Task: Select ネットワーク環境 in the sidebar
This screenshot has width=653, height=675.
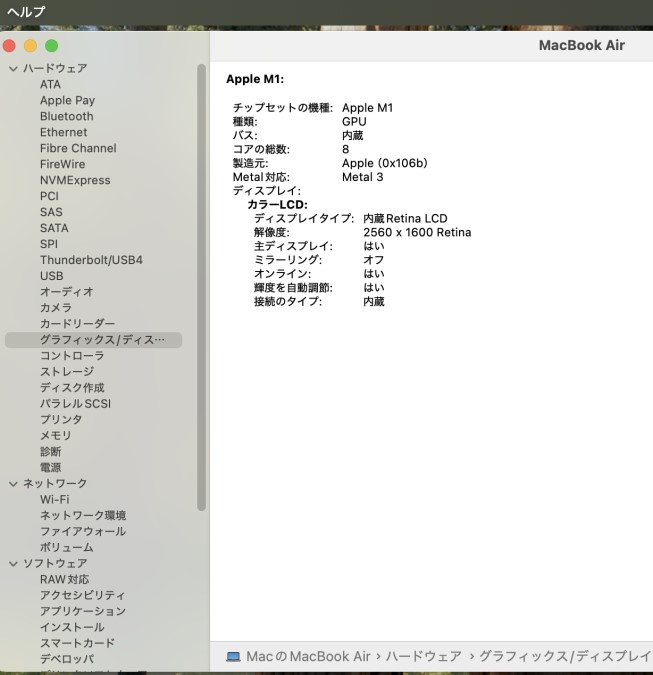Action: coord(83,515)
